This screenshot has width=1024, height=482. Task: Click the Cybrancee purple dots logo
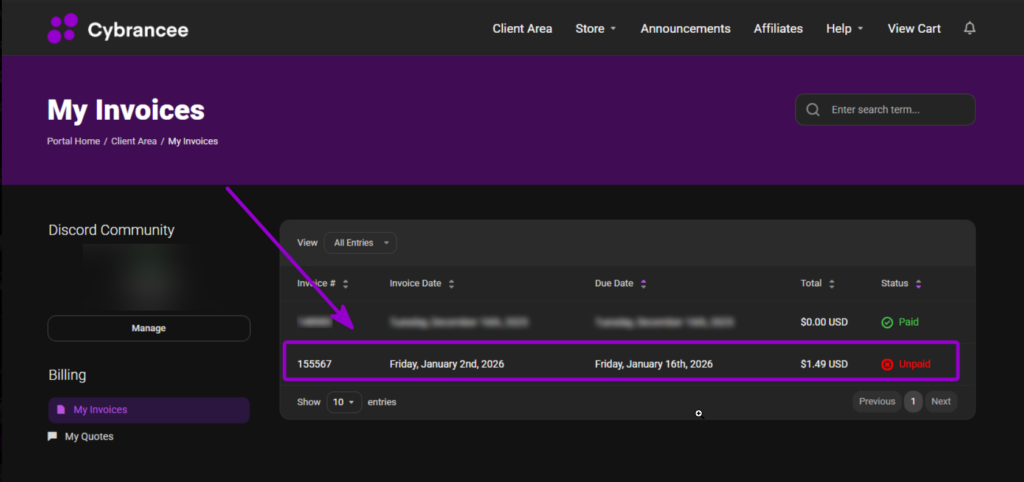coord(63,28)
